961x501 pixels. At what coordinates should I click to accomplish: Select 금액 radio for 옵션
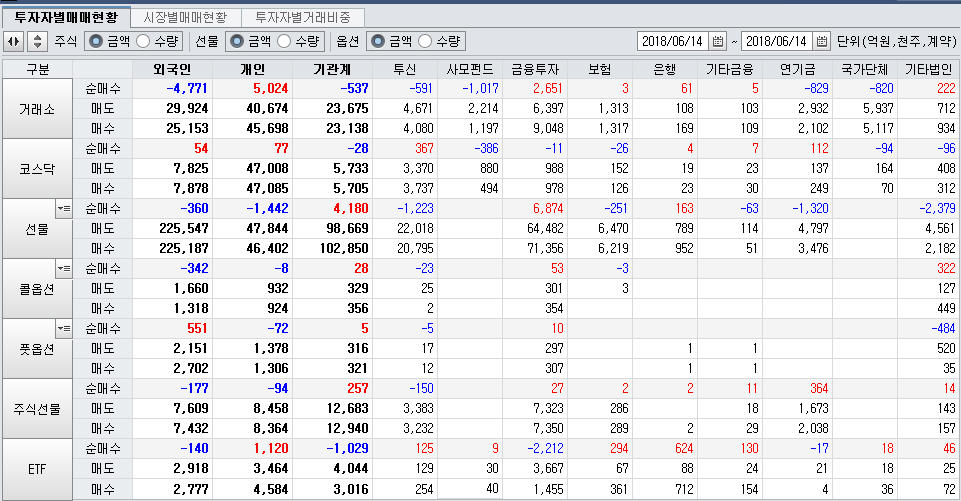[x=378, y=41]
